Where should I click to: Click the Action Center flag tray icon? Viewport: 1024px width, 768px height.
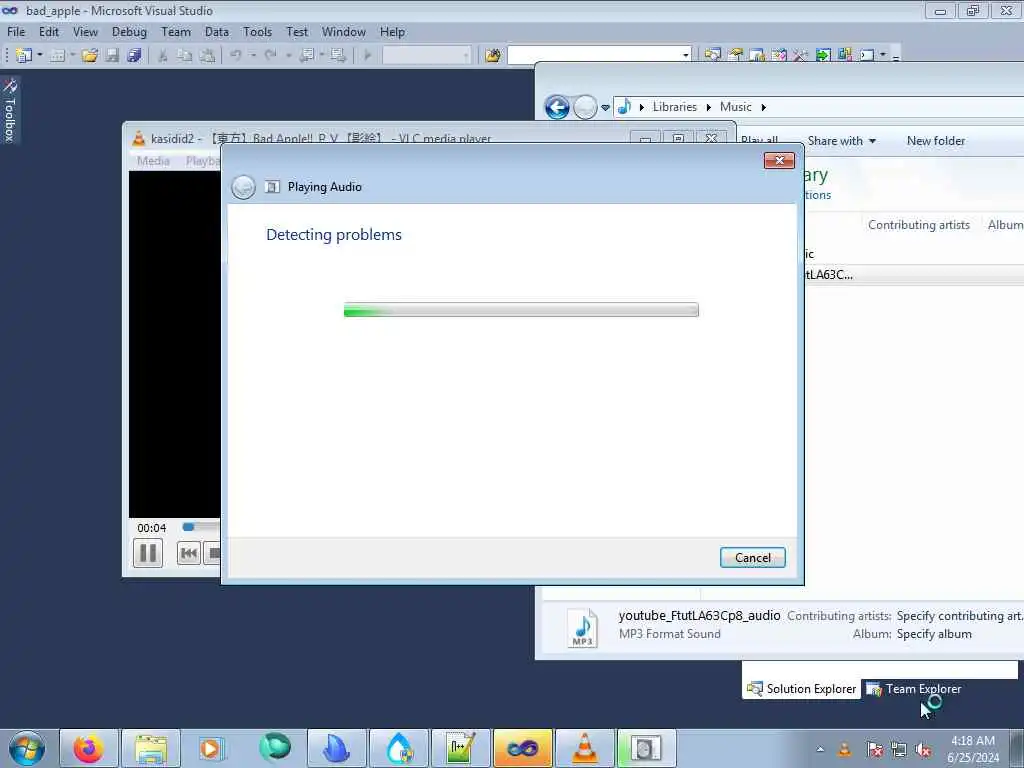coord(874,750)
